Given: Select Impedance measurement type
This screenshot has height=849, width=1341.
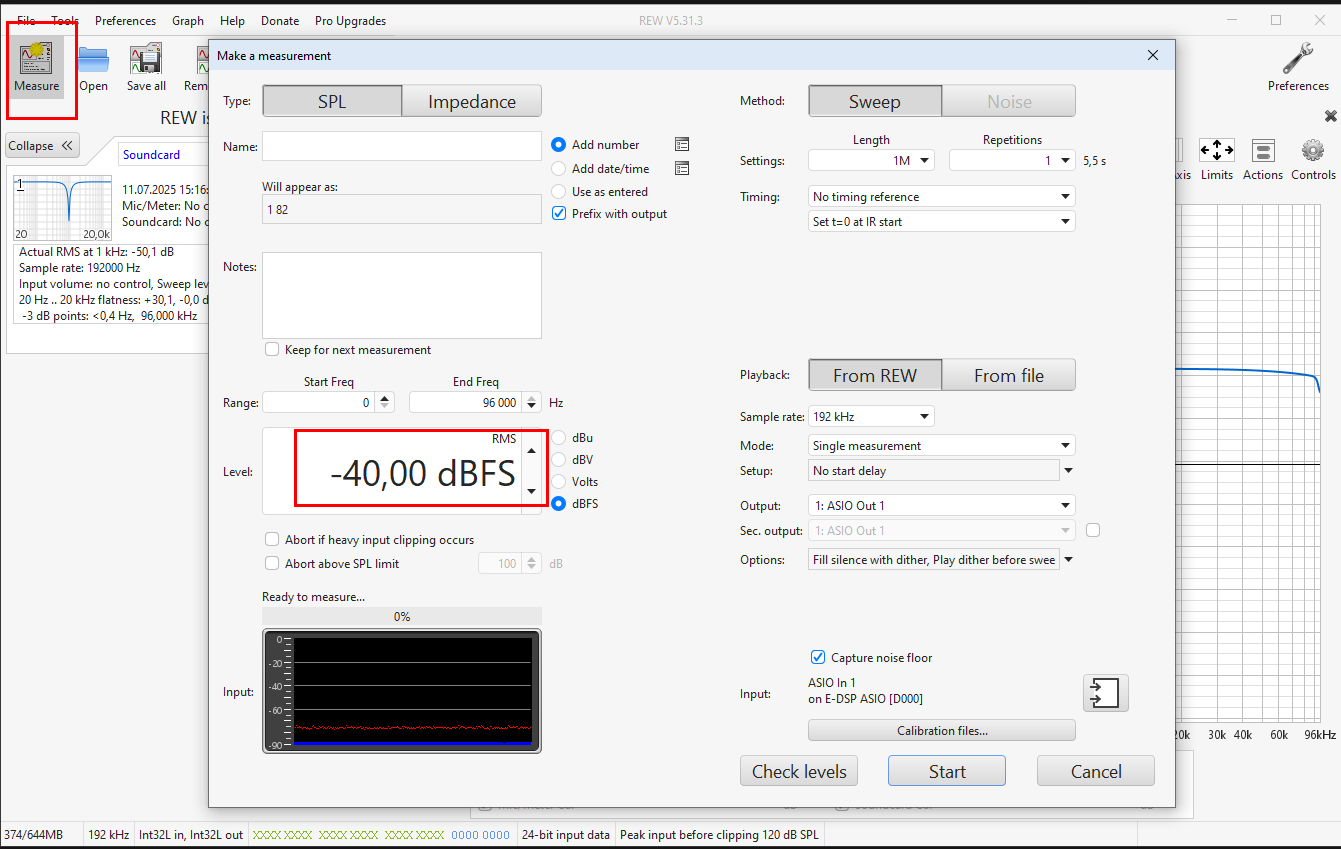Looking at the screenshot, I should (x=472, y=101).
